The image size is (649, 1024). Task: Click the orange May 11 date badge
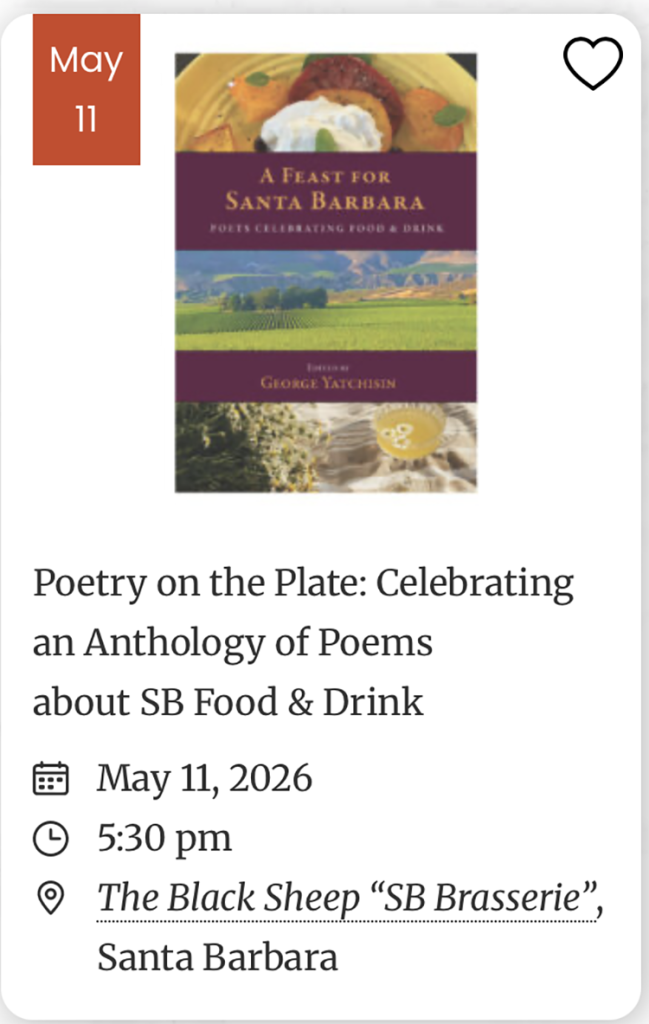[86, 89]
